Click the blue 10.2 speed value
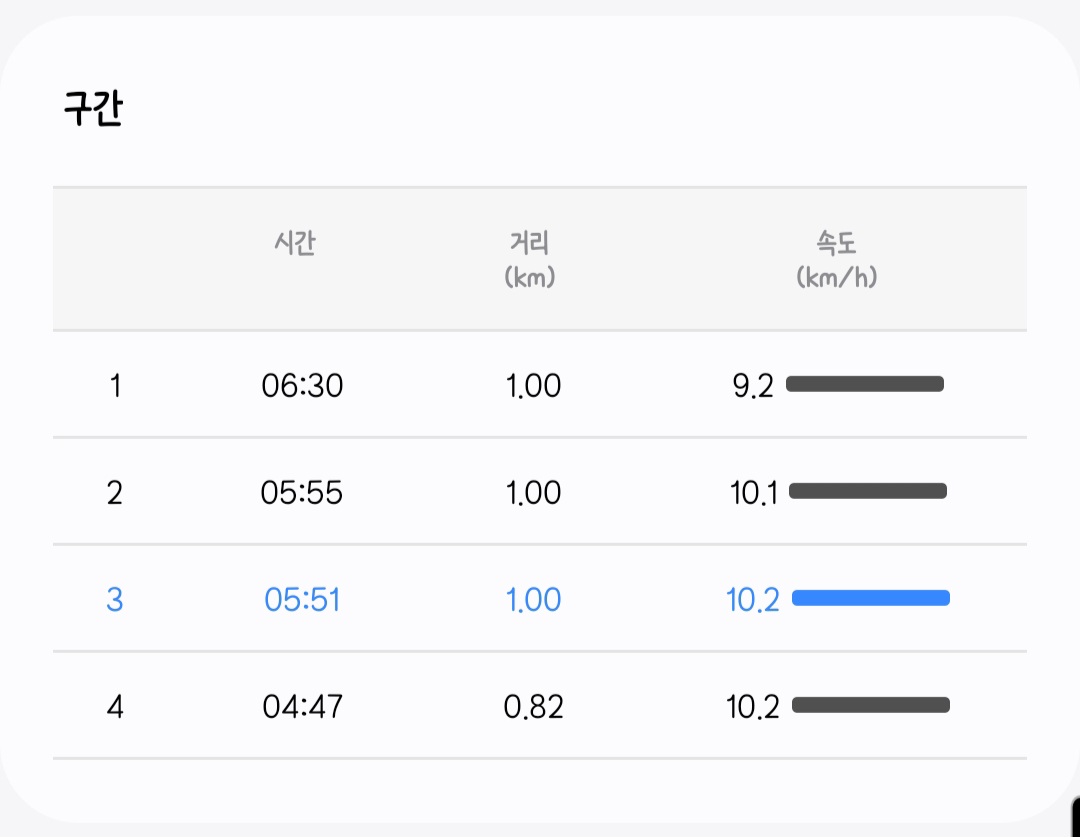Image resolution: width=1080 pixels, height=837 pixels. click(753, 600)
